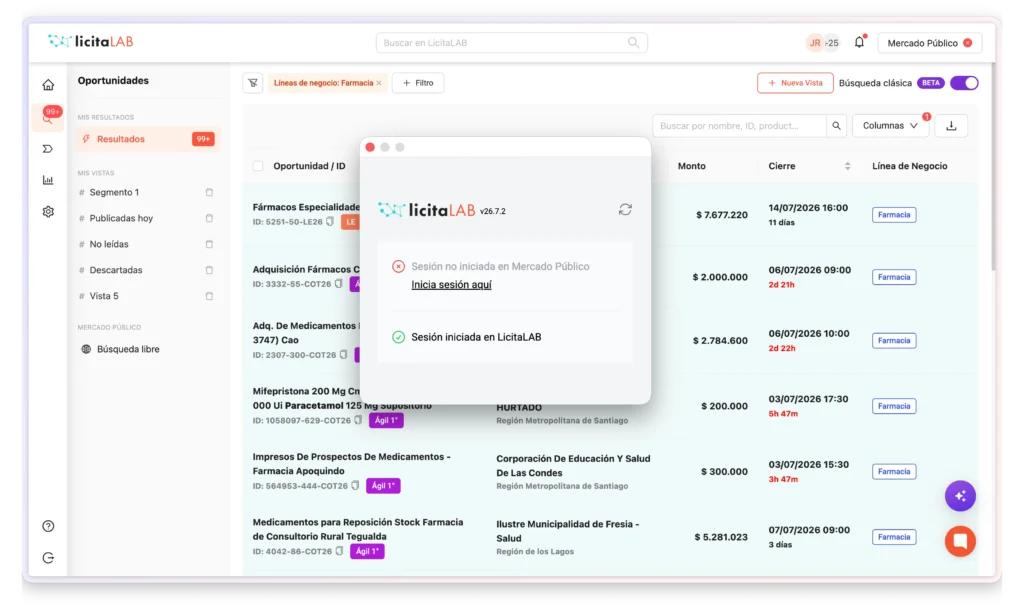Delete the No leídas view

coord(210,244)
